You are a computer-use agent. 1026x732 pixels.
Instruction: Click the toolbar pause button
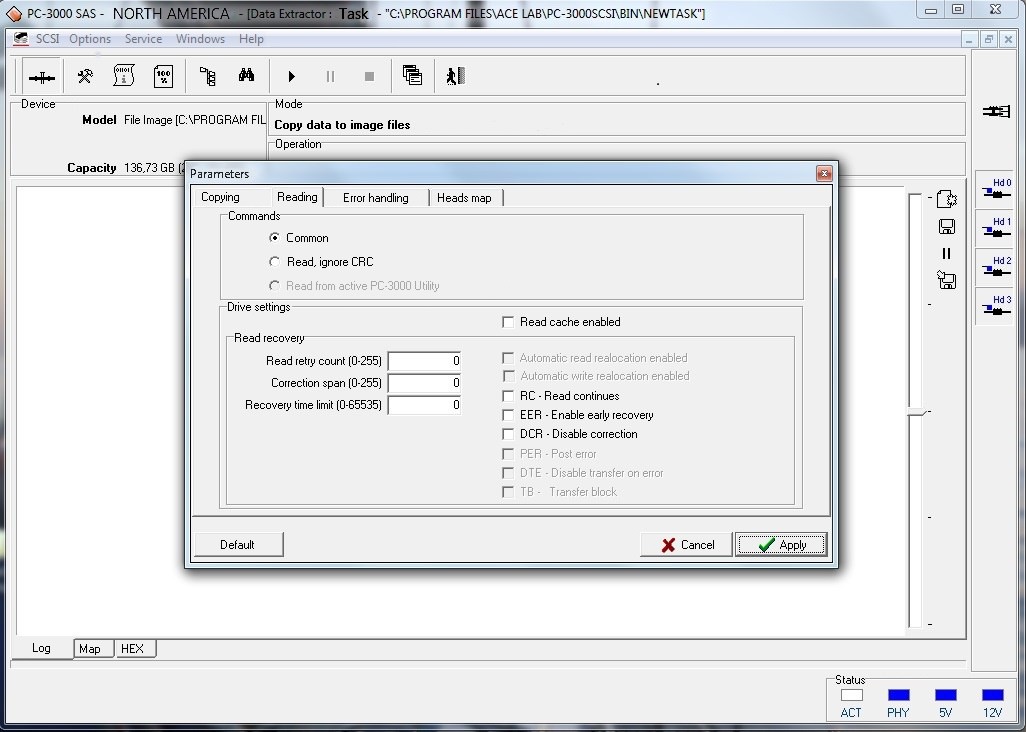pos(330,77)
